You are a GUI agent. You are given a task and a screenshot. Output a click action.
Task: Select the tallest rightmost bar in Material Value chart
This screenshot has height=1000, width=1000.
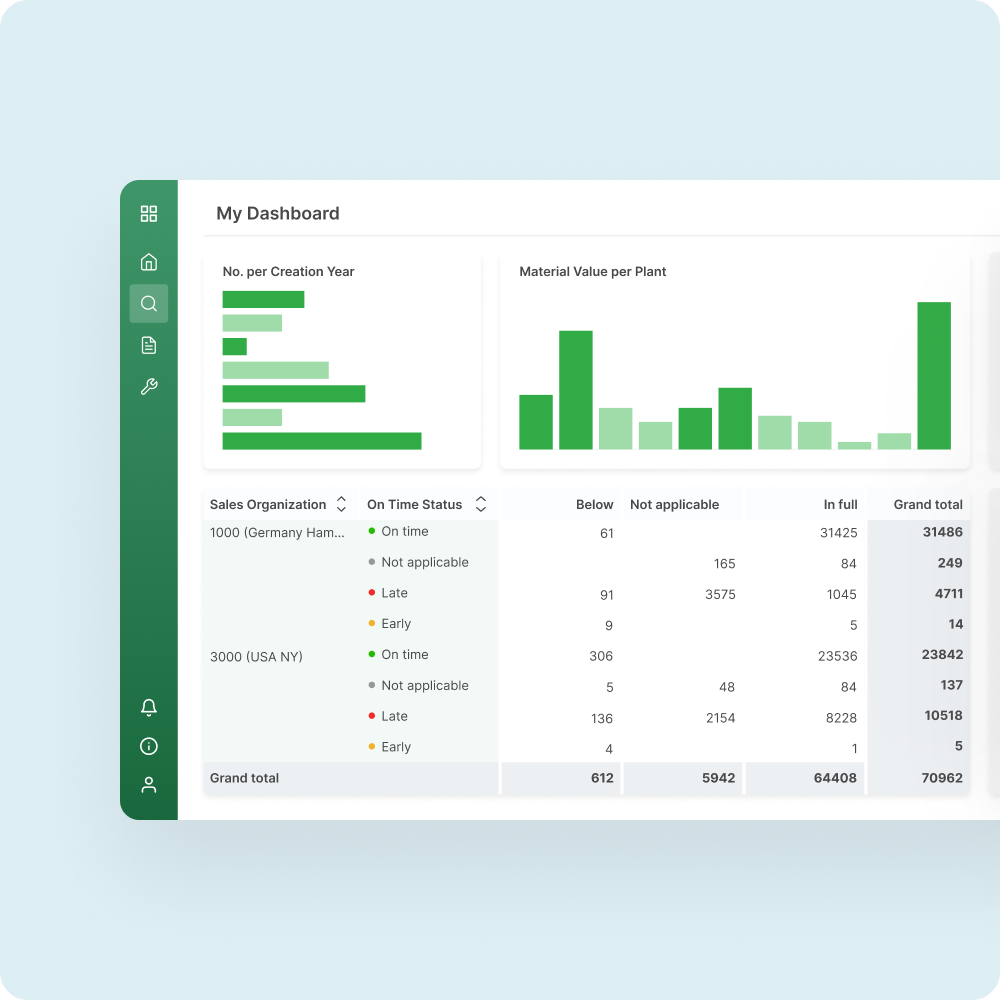coord(934,376)
